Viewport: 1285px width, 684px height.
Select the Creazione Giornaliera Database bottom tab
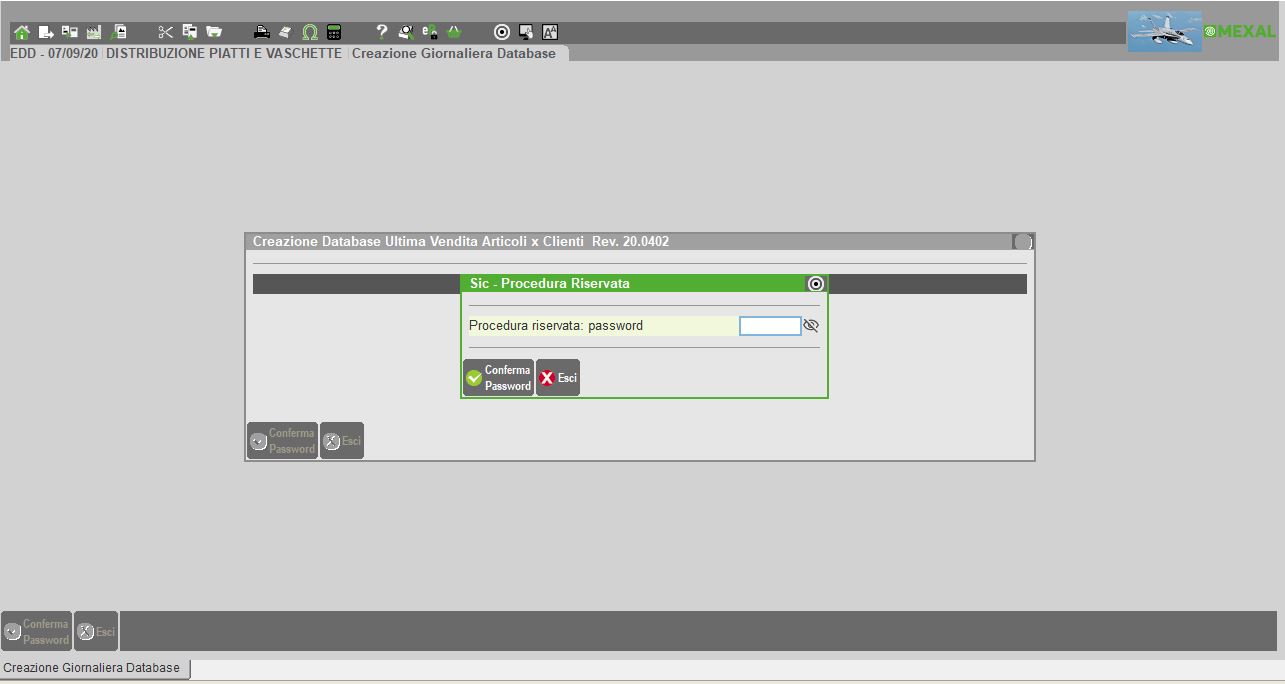point(92,668)
